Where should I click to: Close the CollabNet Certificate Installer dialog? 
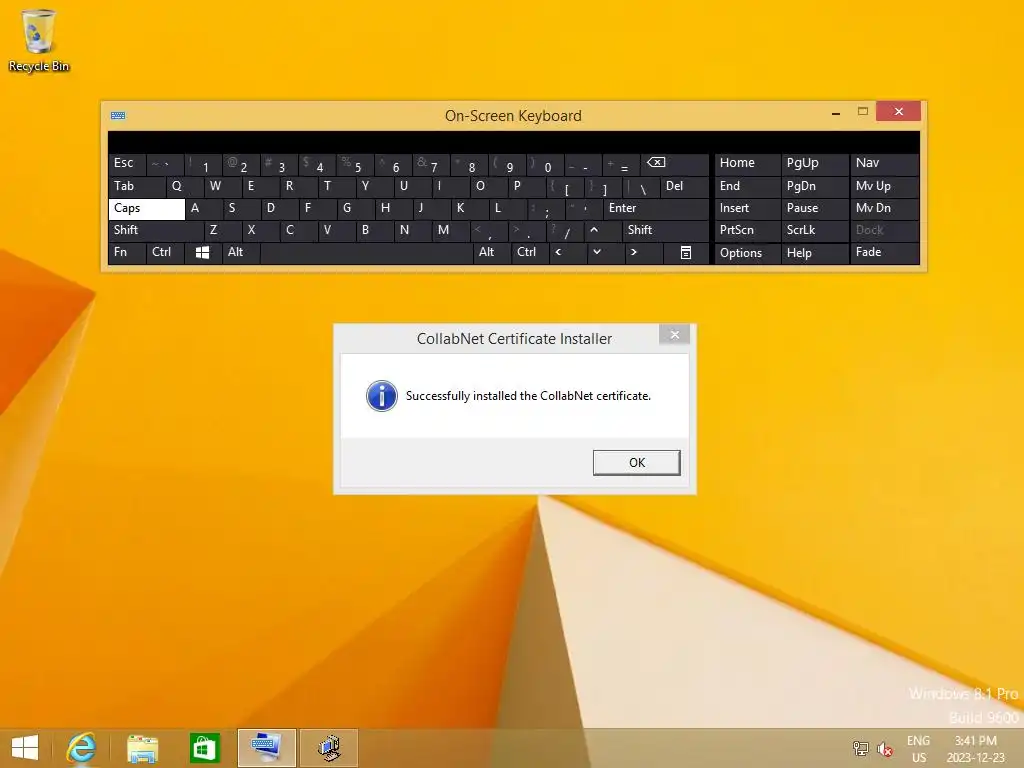[675, 334]
